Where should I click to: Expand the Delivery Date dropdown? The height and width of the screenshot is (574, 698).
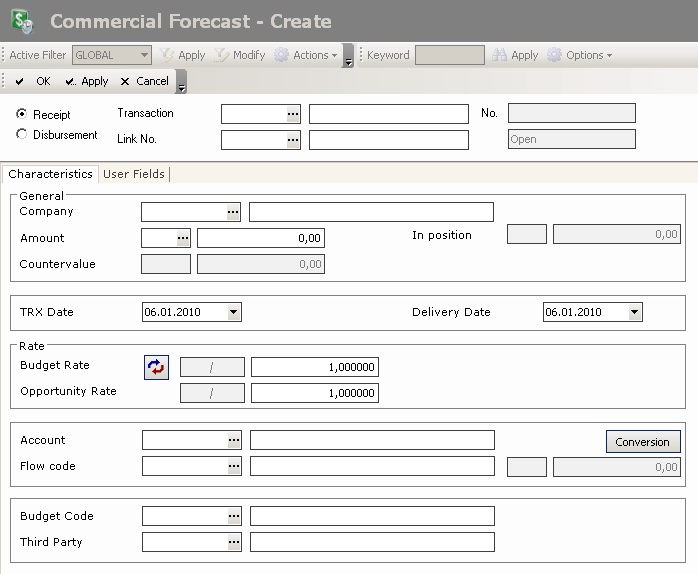coord(634,313)
